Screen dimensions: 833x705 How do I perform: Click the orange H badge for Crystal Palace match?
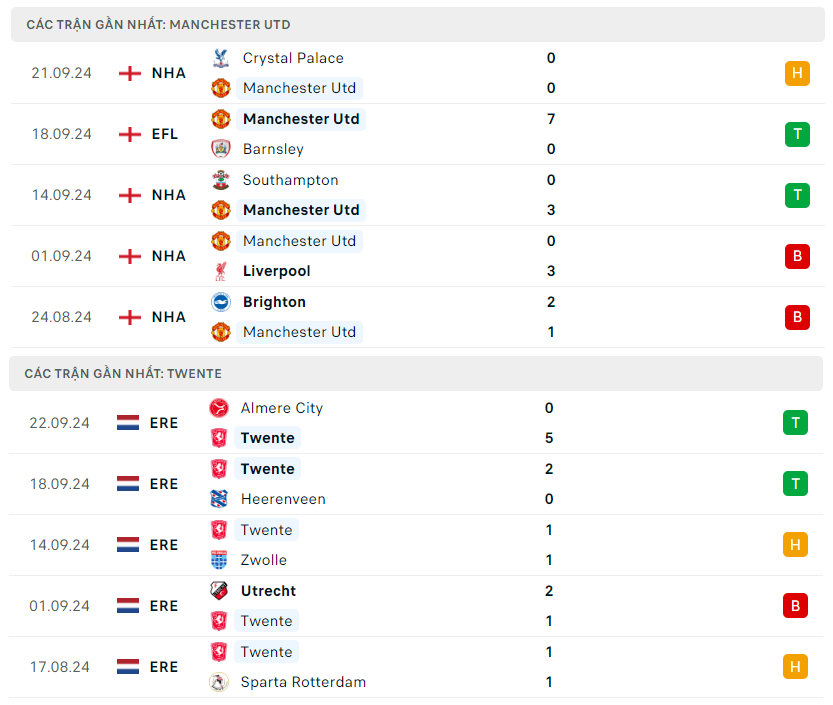pos(797,73)
